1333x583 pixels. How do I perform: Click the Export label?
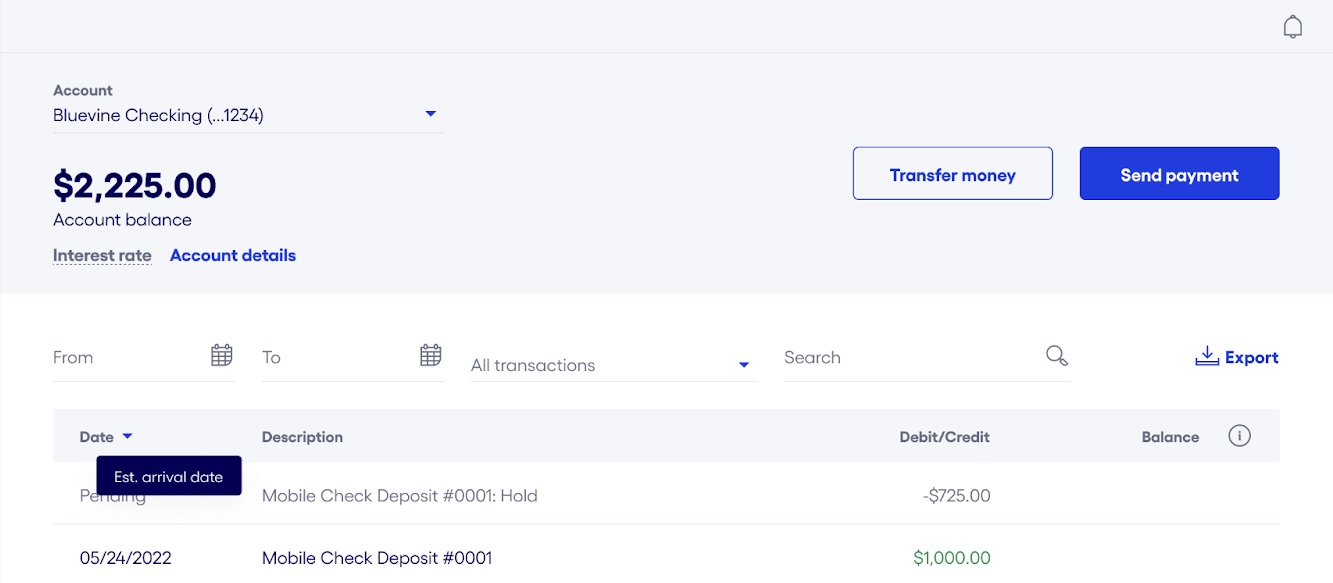click(x=1251, y=357)
